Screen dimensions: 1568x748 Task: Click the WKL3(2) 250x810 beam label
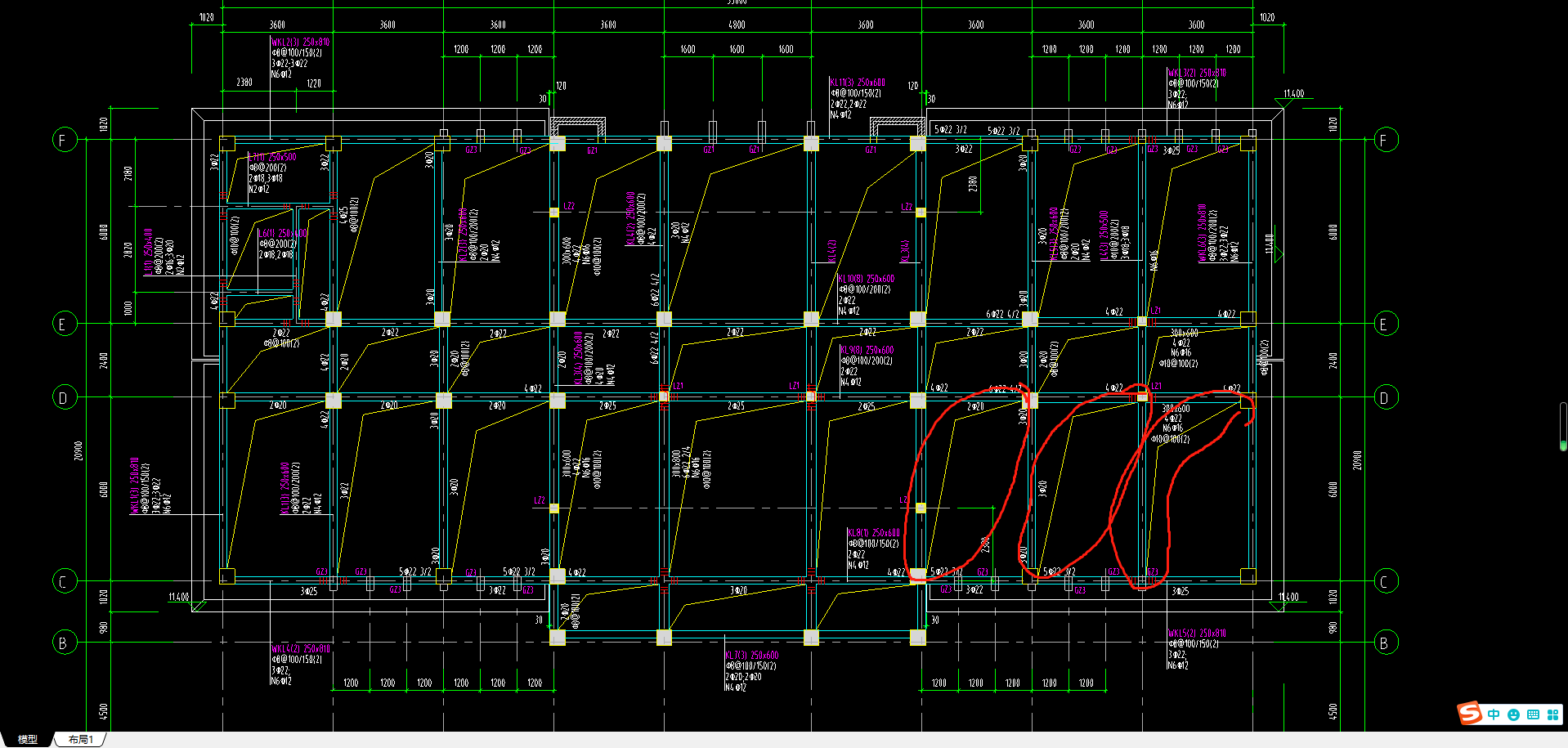1197,73
